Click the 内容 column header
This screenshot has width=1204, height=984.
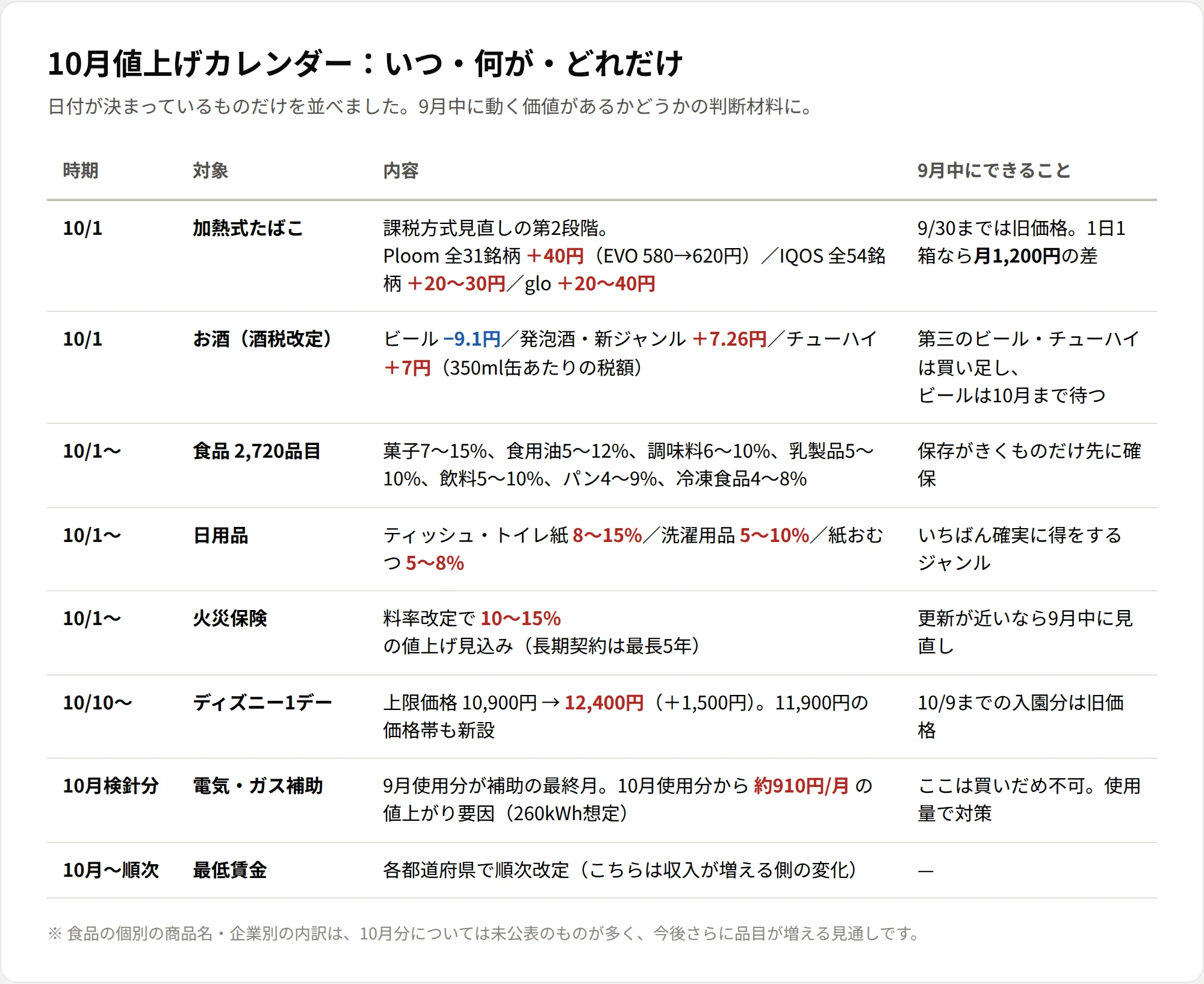[401, 170]
